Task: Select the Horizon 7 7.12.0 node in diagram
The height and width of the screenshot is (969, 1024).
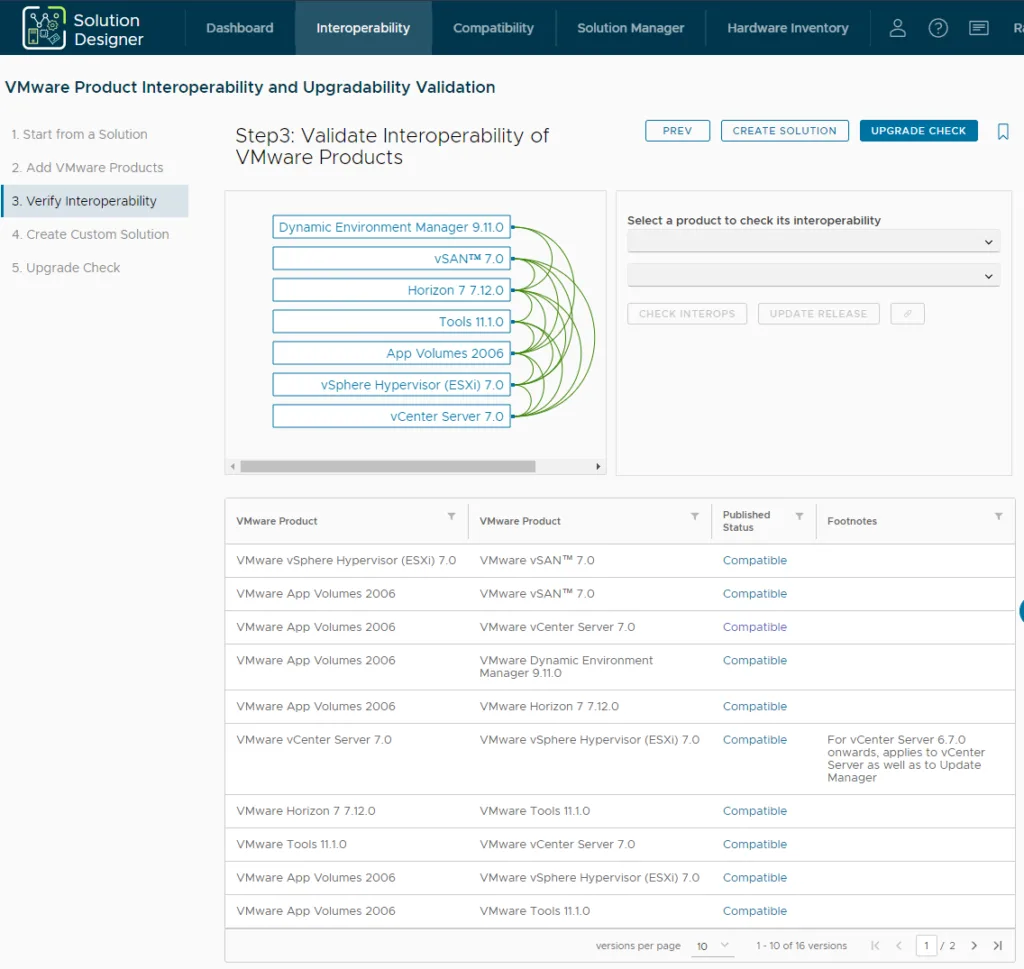Action: click(x=391, y=290)
